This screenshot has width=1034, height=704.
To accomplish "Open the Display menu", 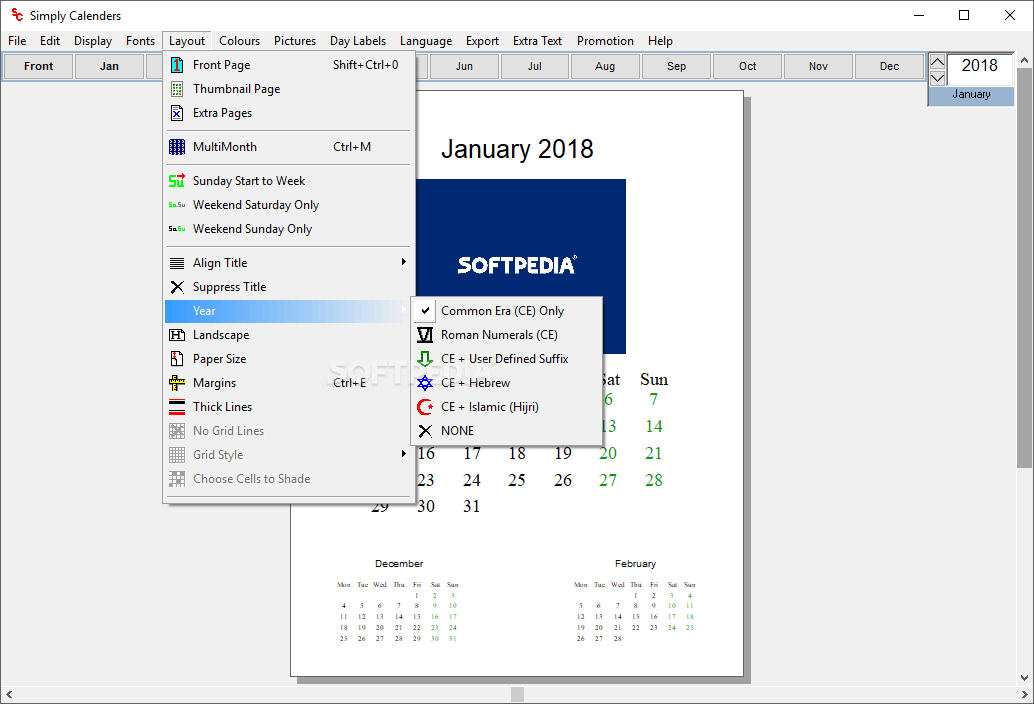I will pyautogui.click(x=93, y=41).
